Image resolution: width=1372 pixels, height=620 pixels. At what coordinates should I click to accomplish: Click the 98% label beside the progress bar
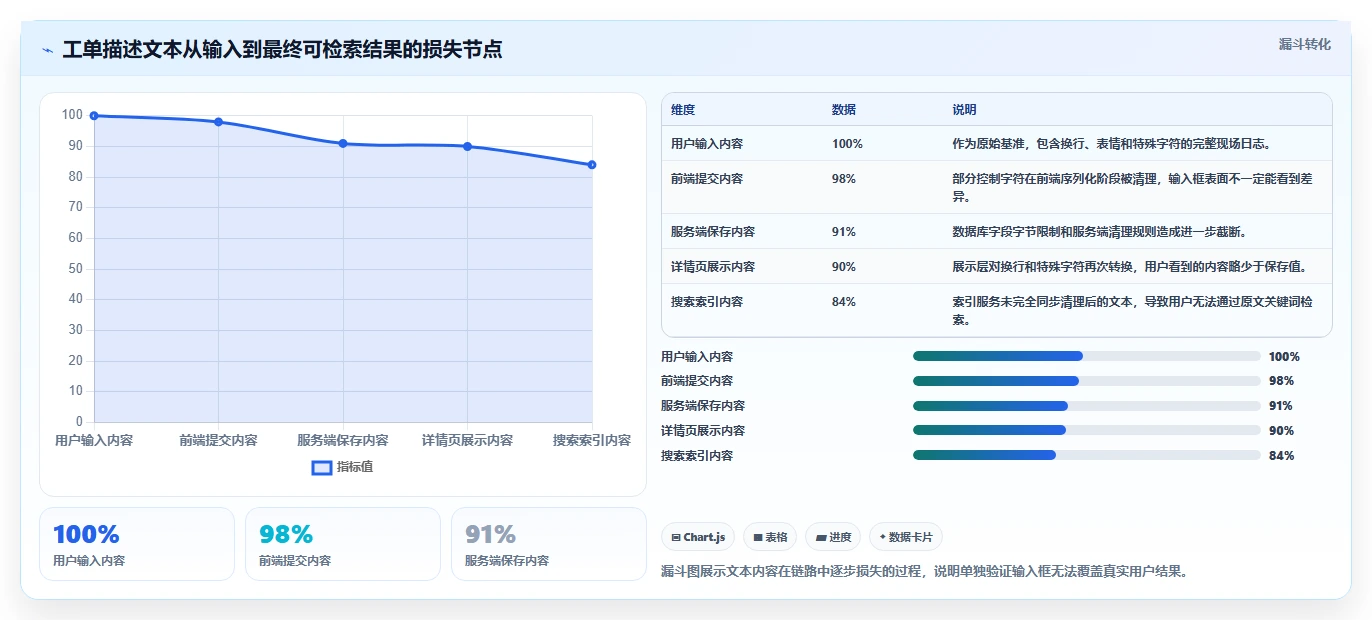(x=1281, y=381)
